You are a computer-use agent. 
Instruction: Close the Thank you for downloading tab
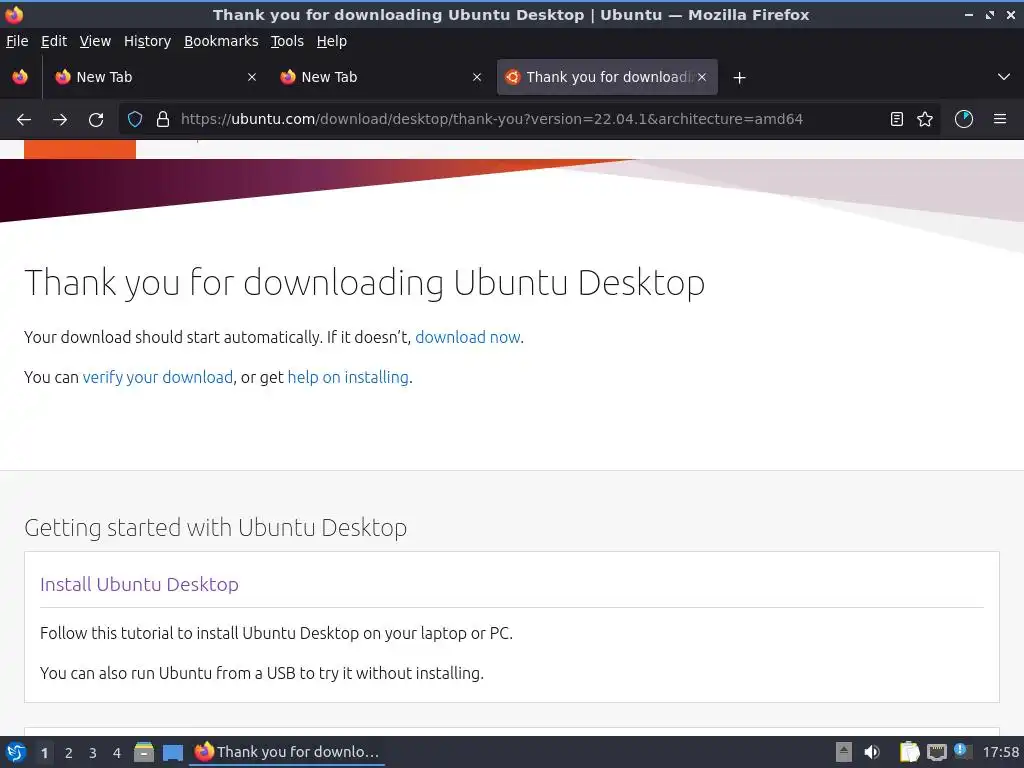(701, 77)
